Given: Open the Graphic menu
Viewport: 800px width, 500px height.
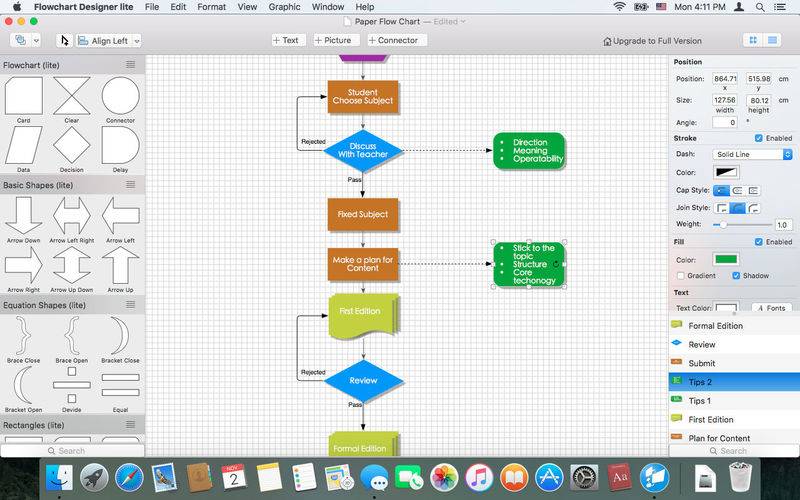Looking at the screenshot, I should click(x=284, y=7).
